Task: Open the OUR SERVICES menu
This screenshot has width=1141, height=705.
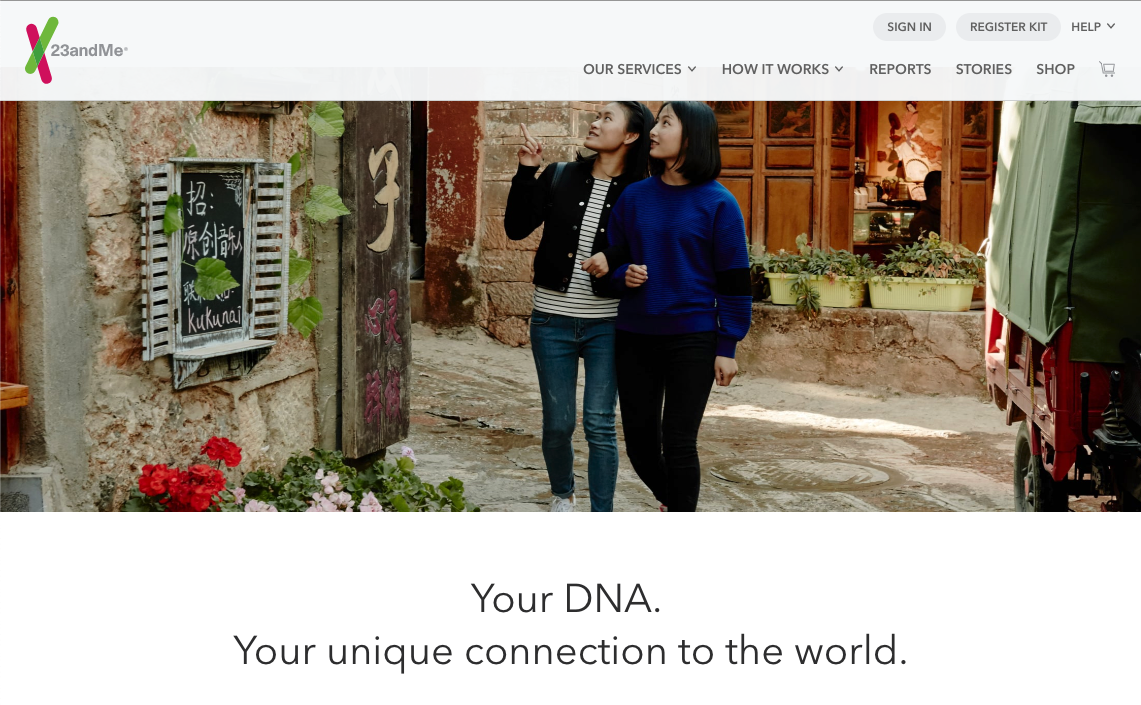Action: [640, 69]
